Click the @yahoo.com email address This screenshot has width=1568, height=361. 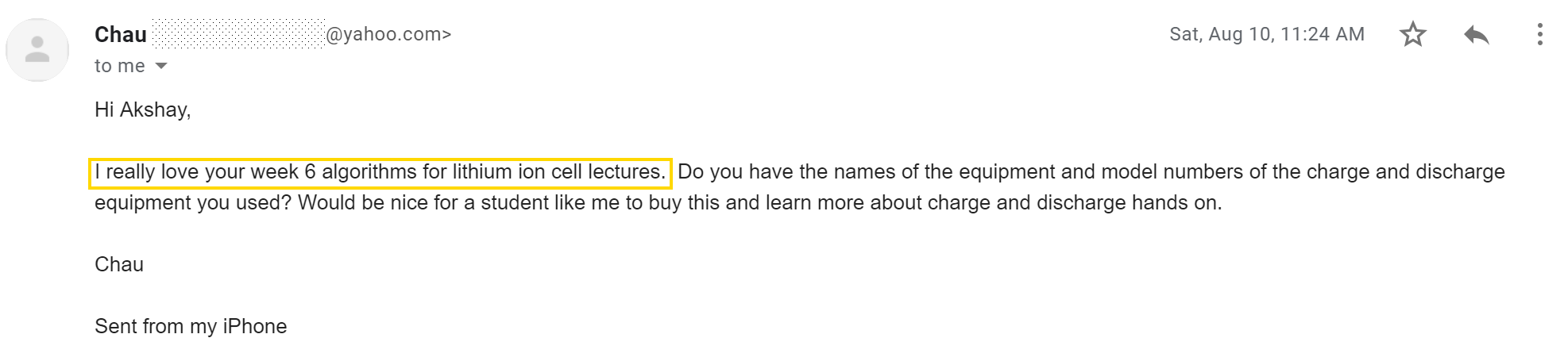[x=388, y=34]
